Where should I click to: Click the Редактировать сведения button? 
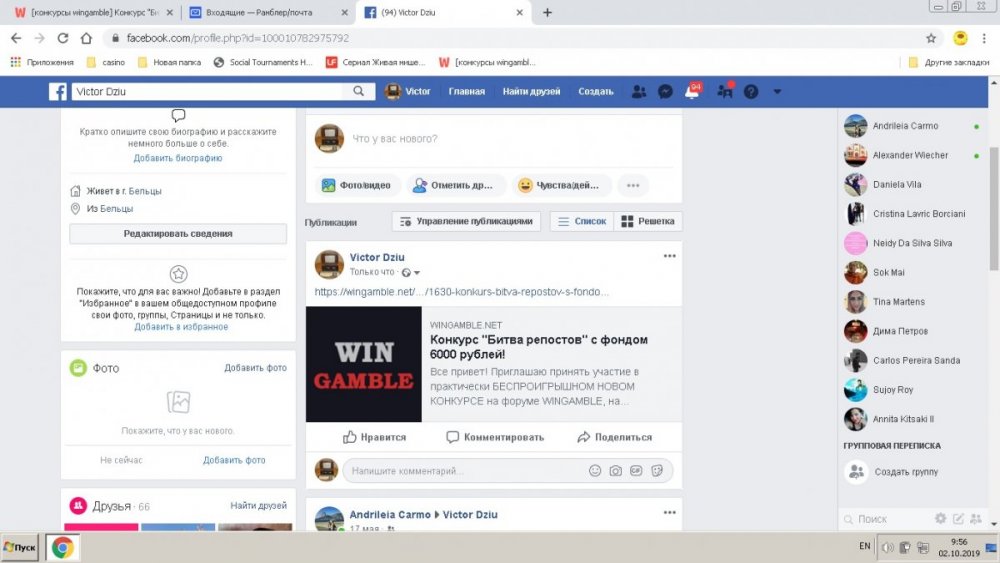[x=178, y=233]
